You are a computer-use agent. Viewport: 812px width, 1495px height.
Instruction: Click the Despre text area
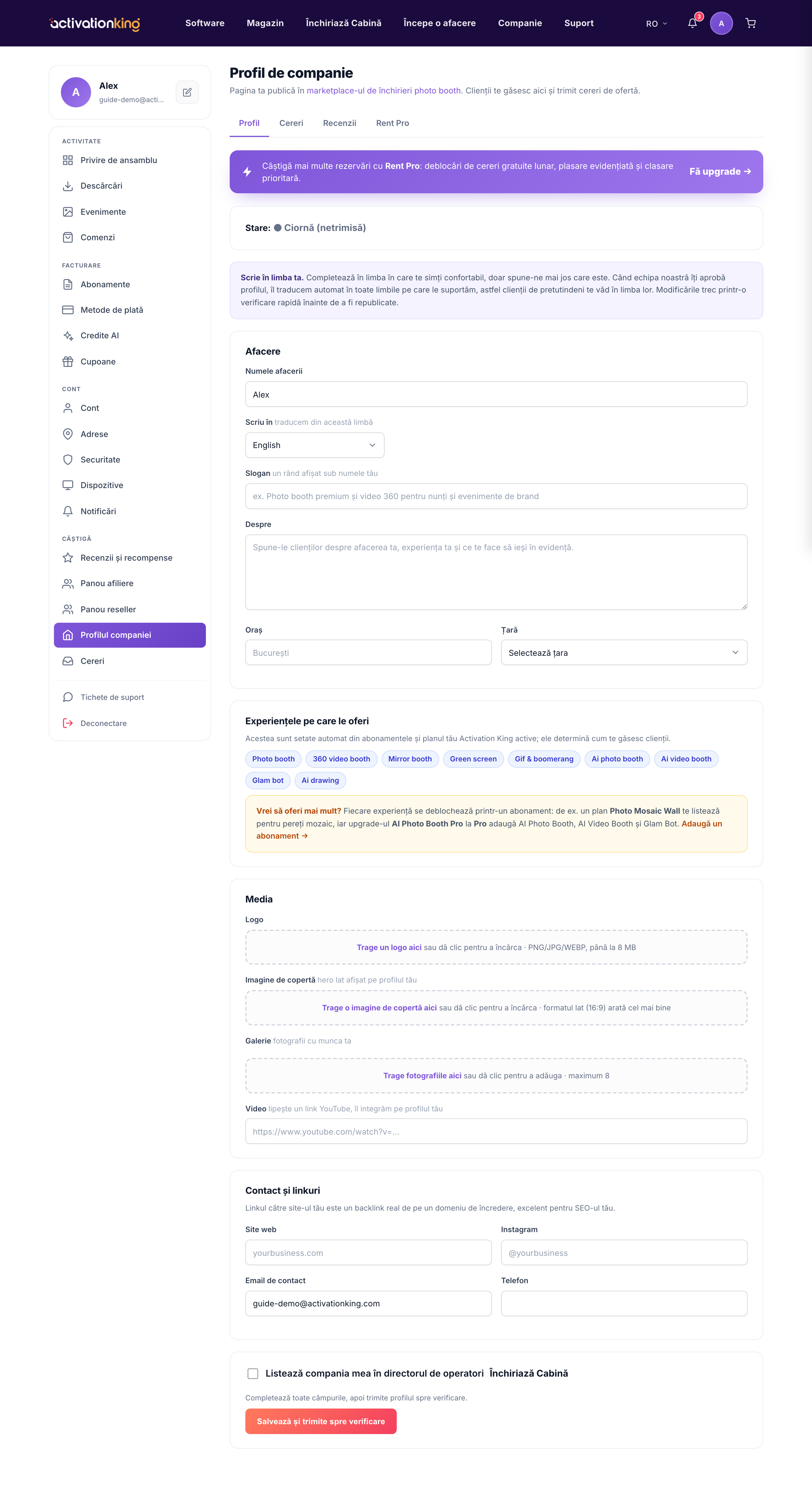click(496, 572)
